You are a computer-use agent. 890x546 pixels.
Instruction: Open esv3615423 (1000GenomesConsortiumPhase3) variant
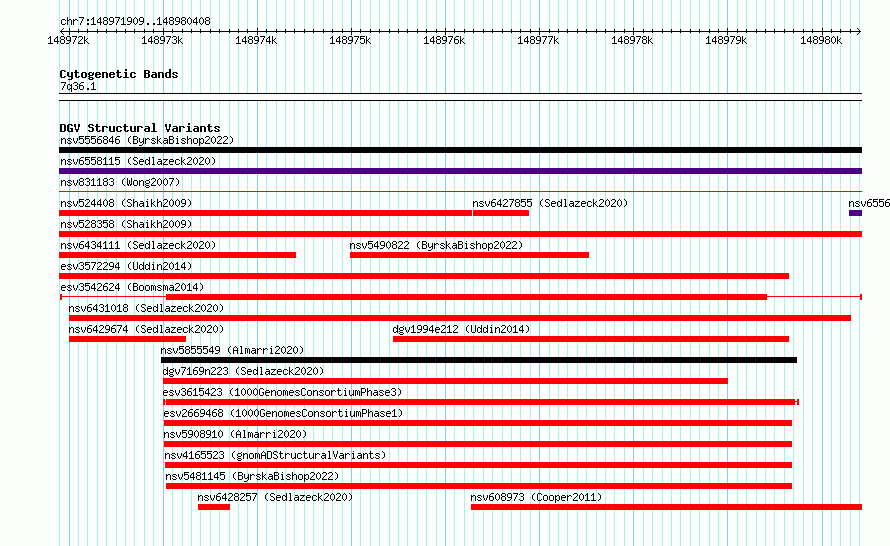click(282, 392)
